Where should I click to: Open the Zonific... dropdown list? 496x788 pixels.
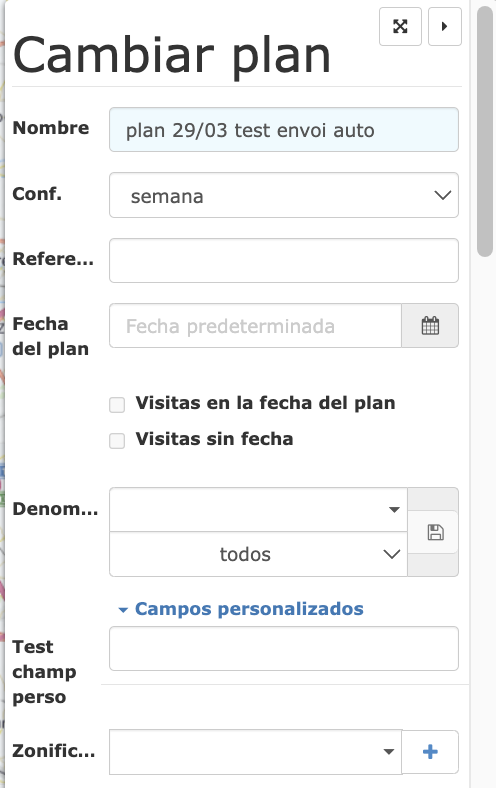point(255,752)
